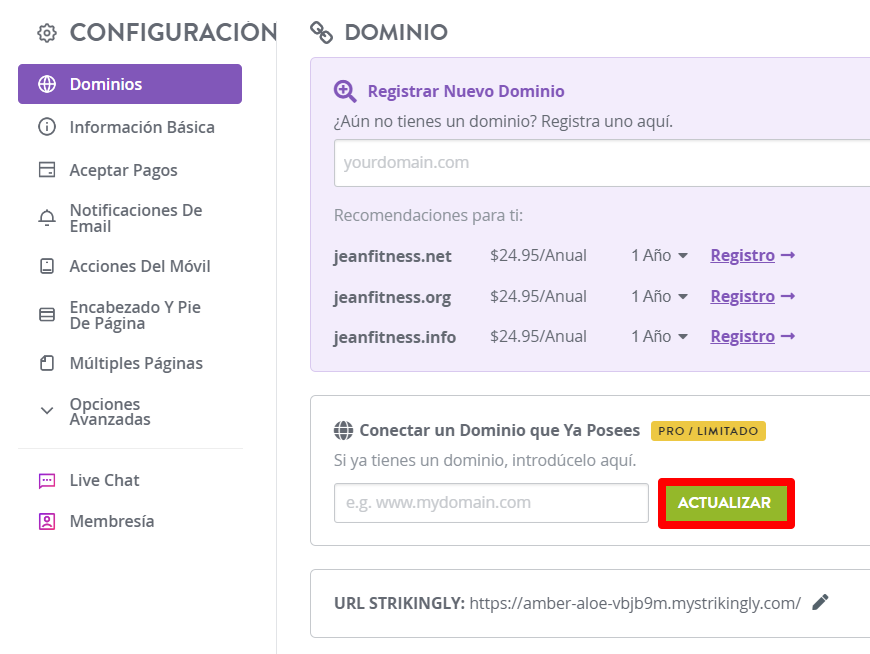870x654 pixels.
Task: Click the PRO / LIMITADO badge
Action: pyautogui.click(x=708, y=431)
